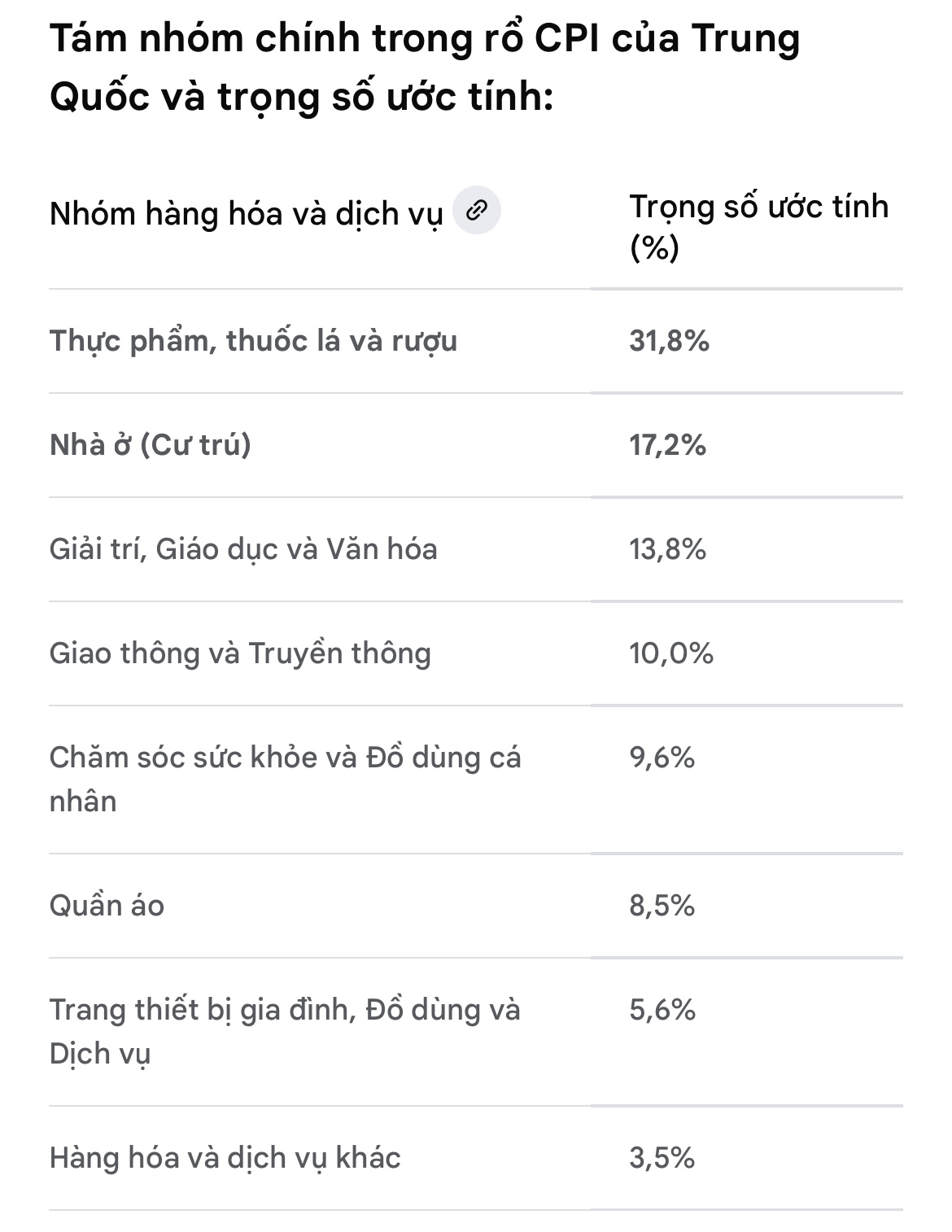Click the heading about China's CPI basket
This screenshot has width=952, height=1232.
click(x=425, y=68)
